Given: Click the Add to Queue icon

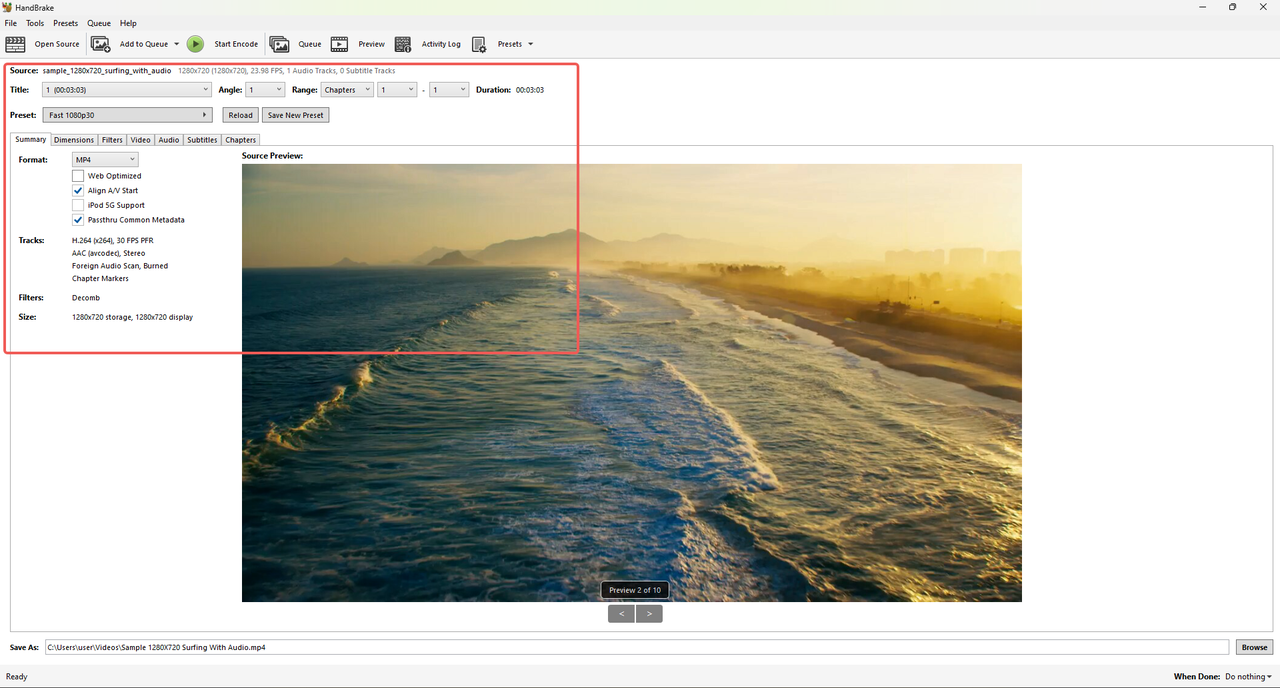Looking at the screenshot, I should pos(101,44).
